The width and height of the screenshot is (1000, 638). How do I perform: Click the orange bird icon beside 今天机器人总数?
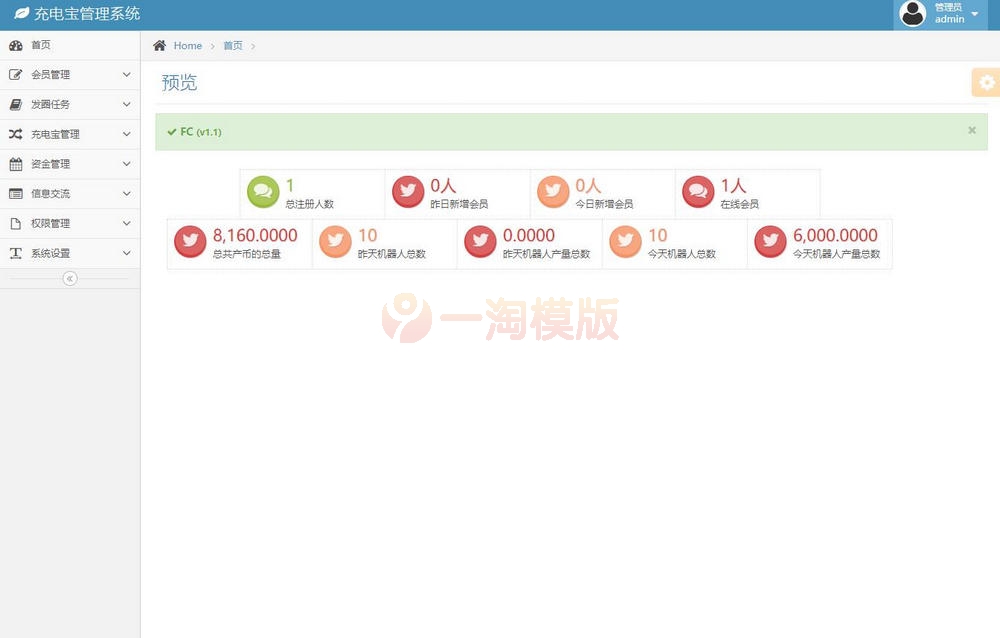point(625,241)
